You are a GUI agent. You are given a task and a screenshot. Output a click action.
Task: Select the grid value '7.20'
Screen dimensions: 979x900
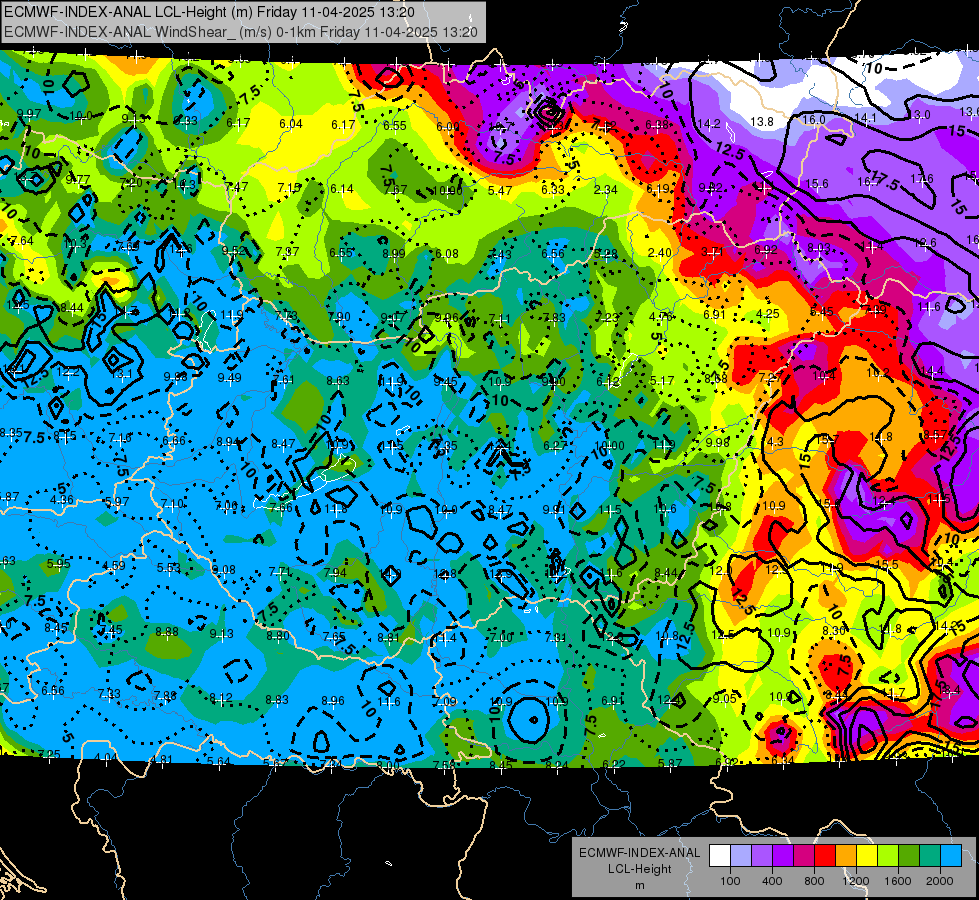click(131, 182)
